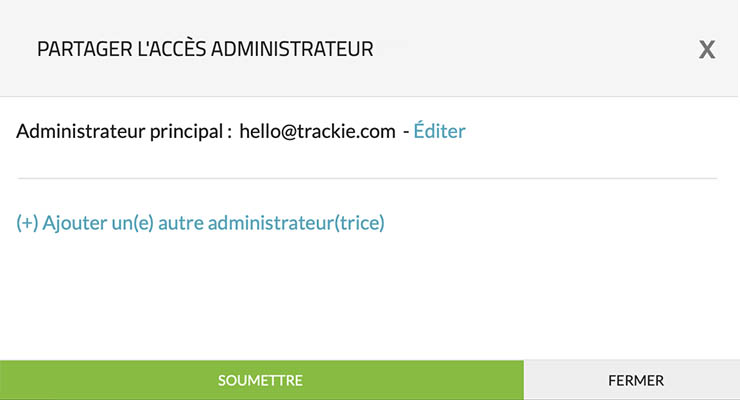Click the PARTAGER L'ACCÈS ADMINISTRATEUR title
The image size is (740, 400).
tap(205, 49)
